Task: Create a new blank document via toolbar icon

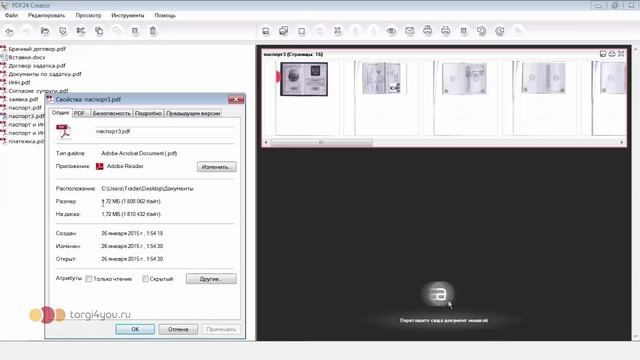Action: point(302,31)
